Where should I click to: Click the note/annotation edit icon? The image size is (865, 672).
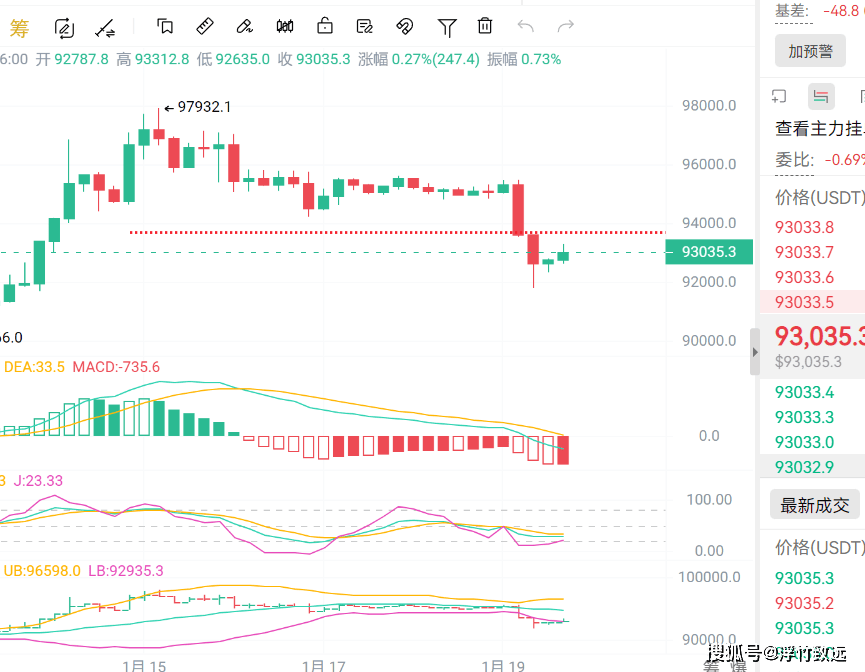[365, 27]
